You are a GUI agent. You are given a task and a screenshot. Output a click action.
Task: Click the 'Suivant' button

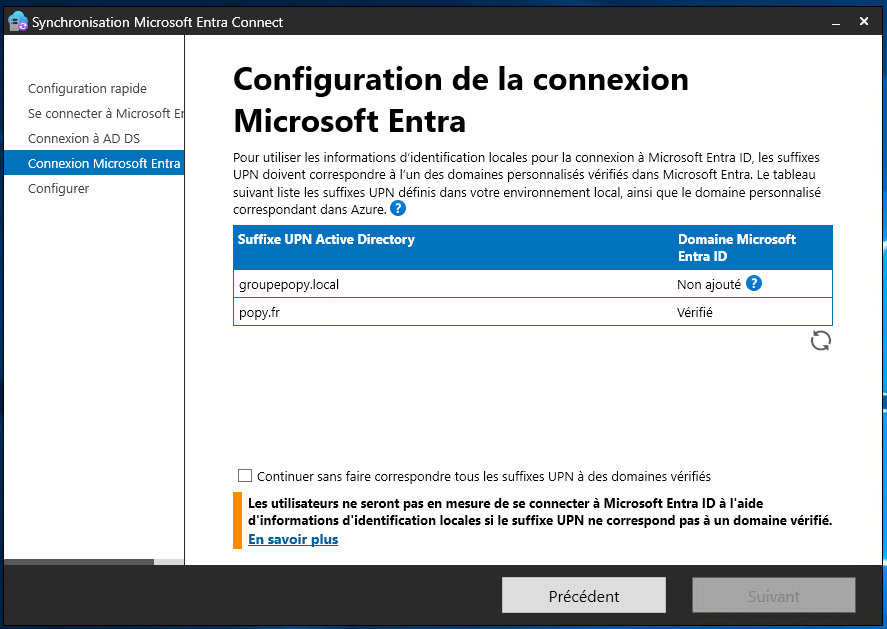click(x=773, y=595)
